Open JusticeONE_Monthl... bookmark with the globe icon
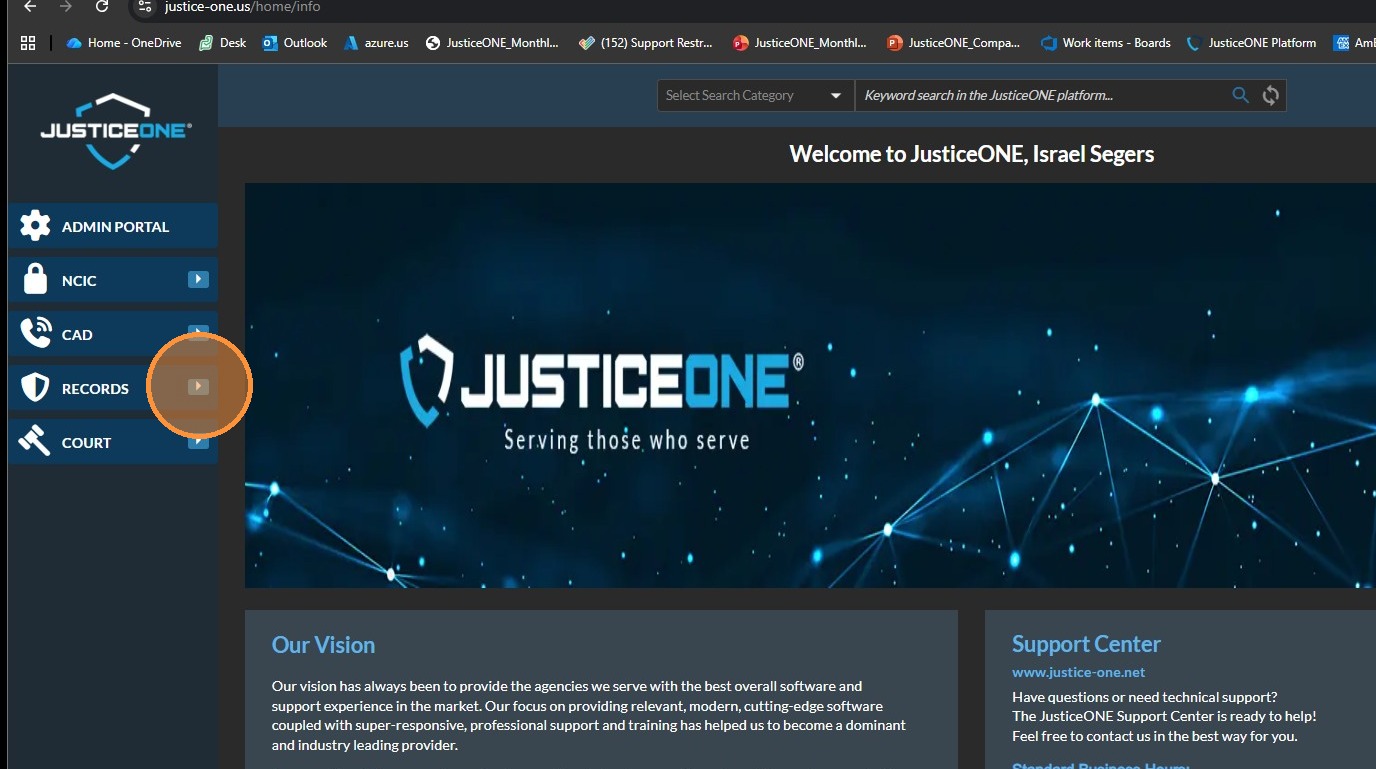1376x769 pixels. [x=492, y=43]
